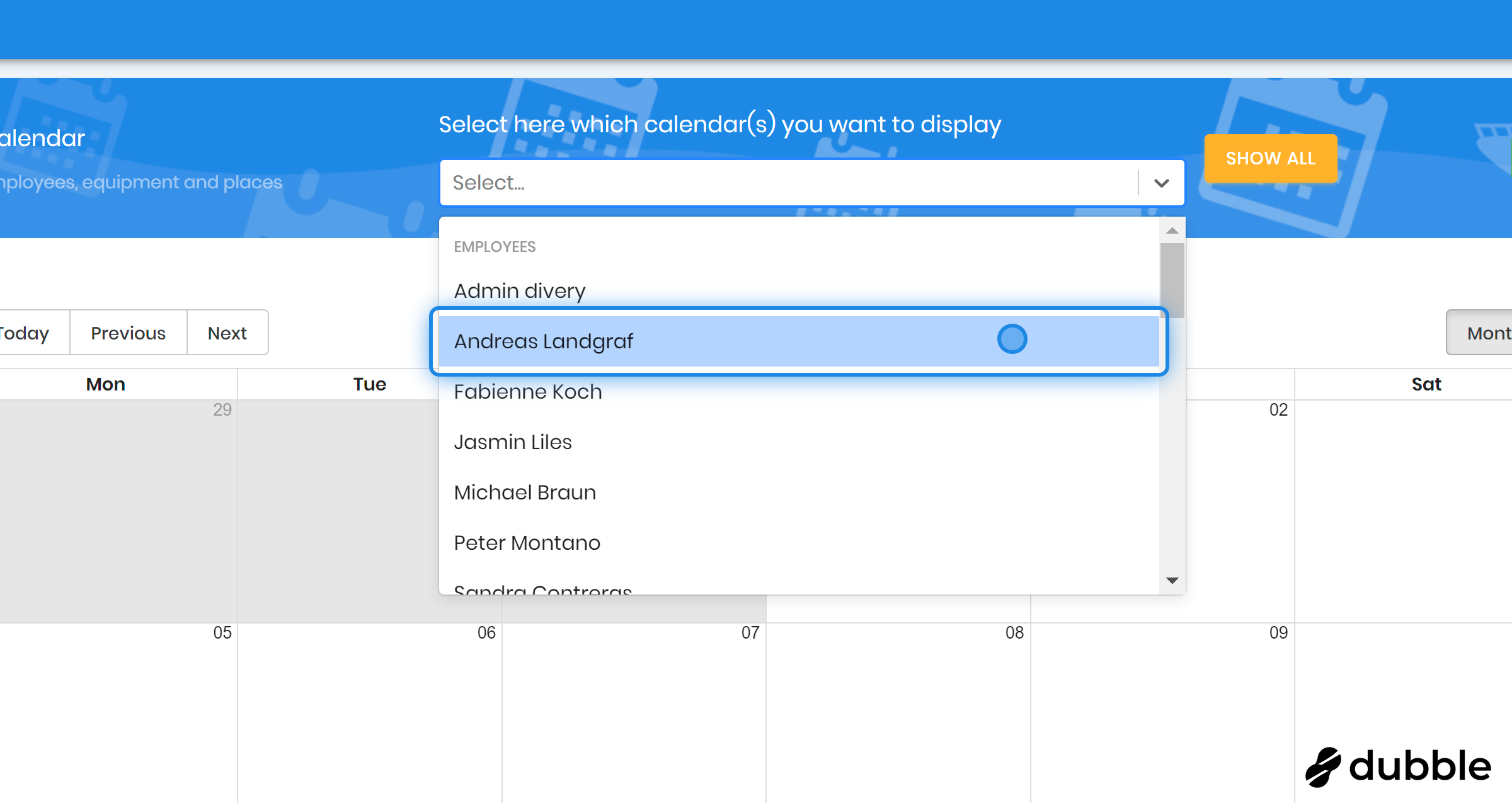
Task: Switch to Month view button
Action: click(1480, 333)
